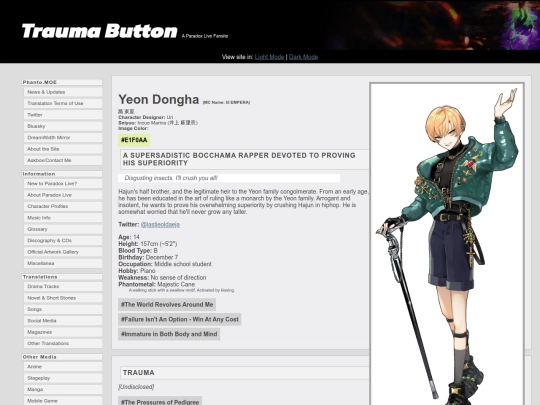Viewport: 540px width, 405px height.
Task: Click the 'Height: 157cm' line
Action: [147, 244]
